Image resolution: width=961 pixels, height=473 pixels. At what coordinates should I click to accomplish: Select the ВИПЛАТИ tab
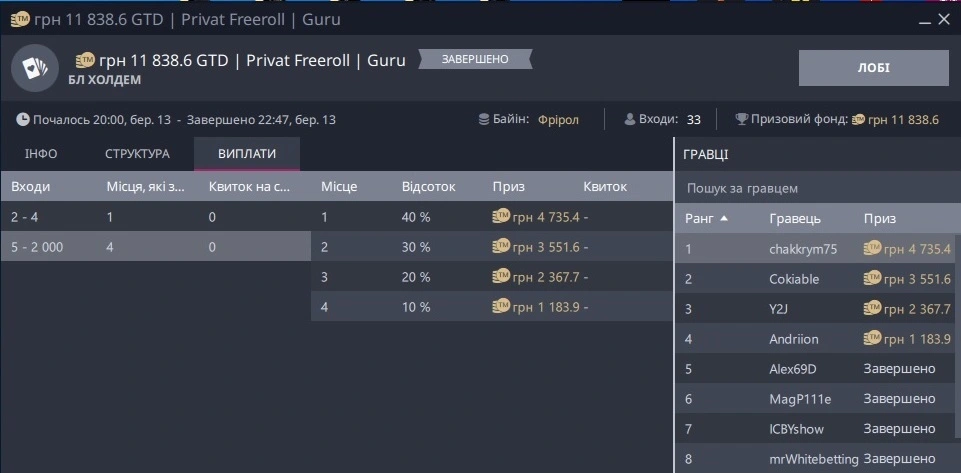pos(247,154)
